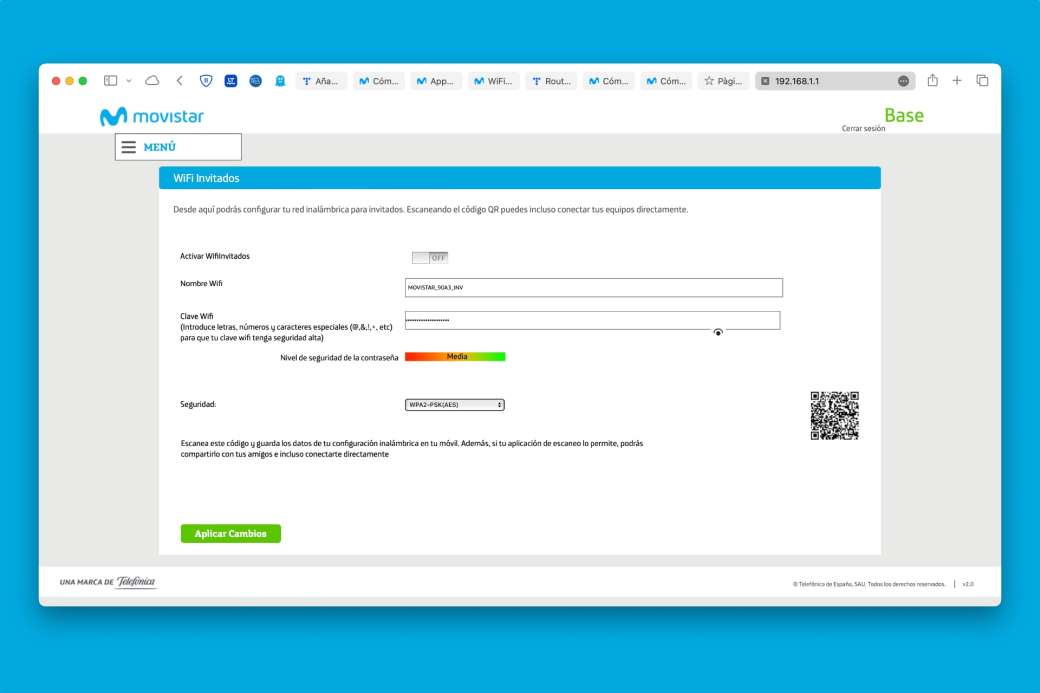This screenshot has height=693, width=1040.
Task: Click the WiFi QR code
Action: pos(834,416)
